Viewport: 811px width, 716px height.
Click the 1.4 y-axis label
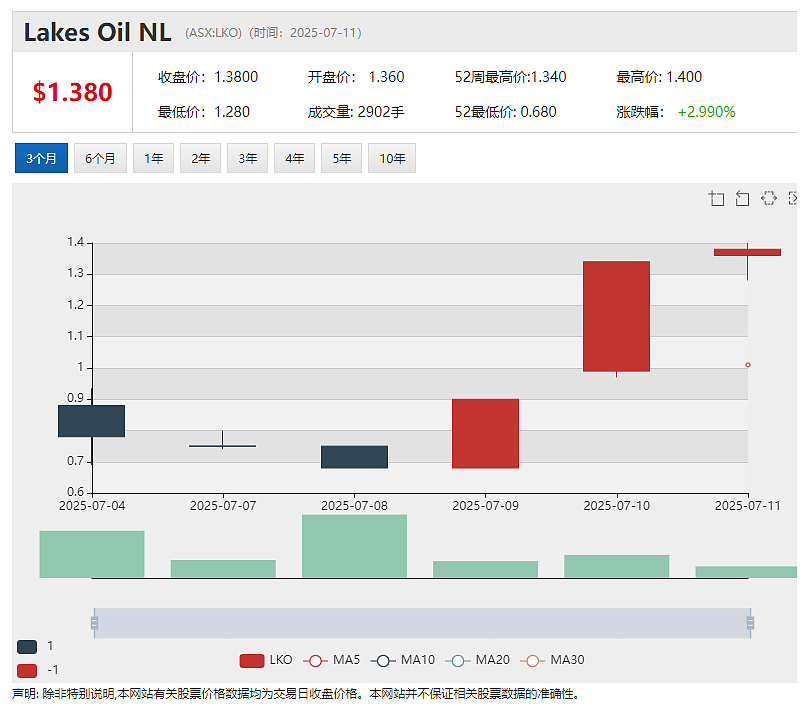point(75,242)
